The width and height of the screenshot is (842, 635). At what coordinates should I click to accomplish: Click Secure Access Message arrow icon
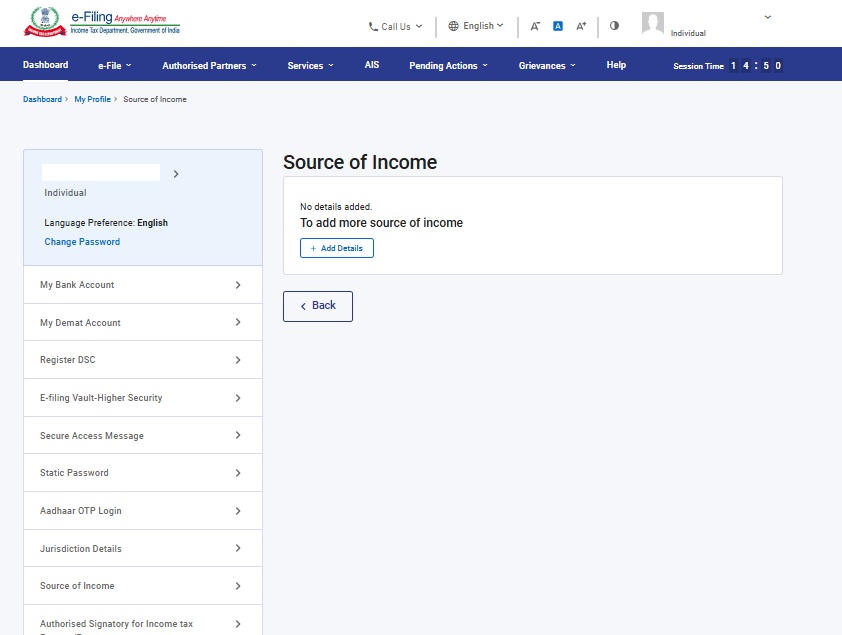click(x=238, y=435)
